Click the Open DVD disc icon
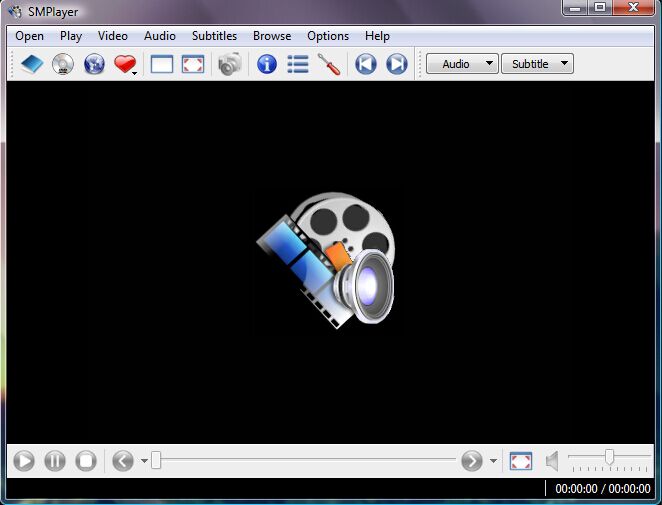The height and width of the screenshot is (505, 662). (63, 65)
